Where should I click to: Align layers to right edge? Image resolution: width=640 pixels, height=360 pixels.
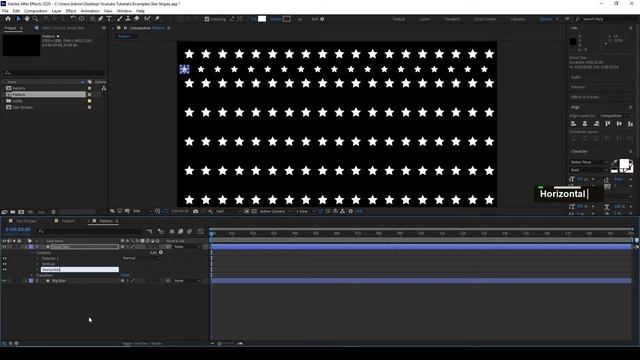coord(596,124)
